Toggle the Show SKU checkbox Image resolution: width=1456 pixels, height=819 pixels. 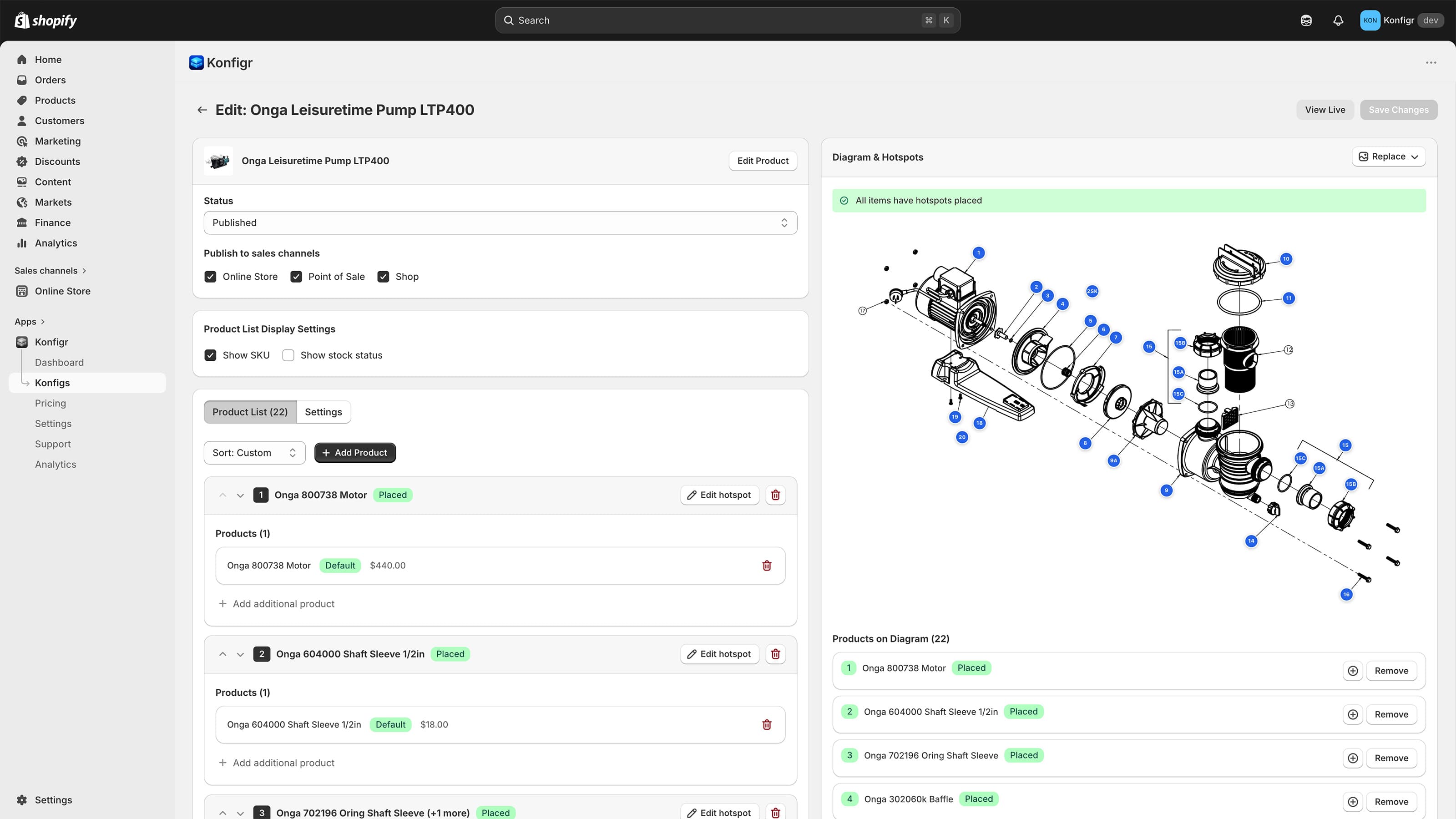pos(210,355)
